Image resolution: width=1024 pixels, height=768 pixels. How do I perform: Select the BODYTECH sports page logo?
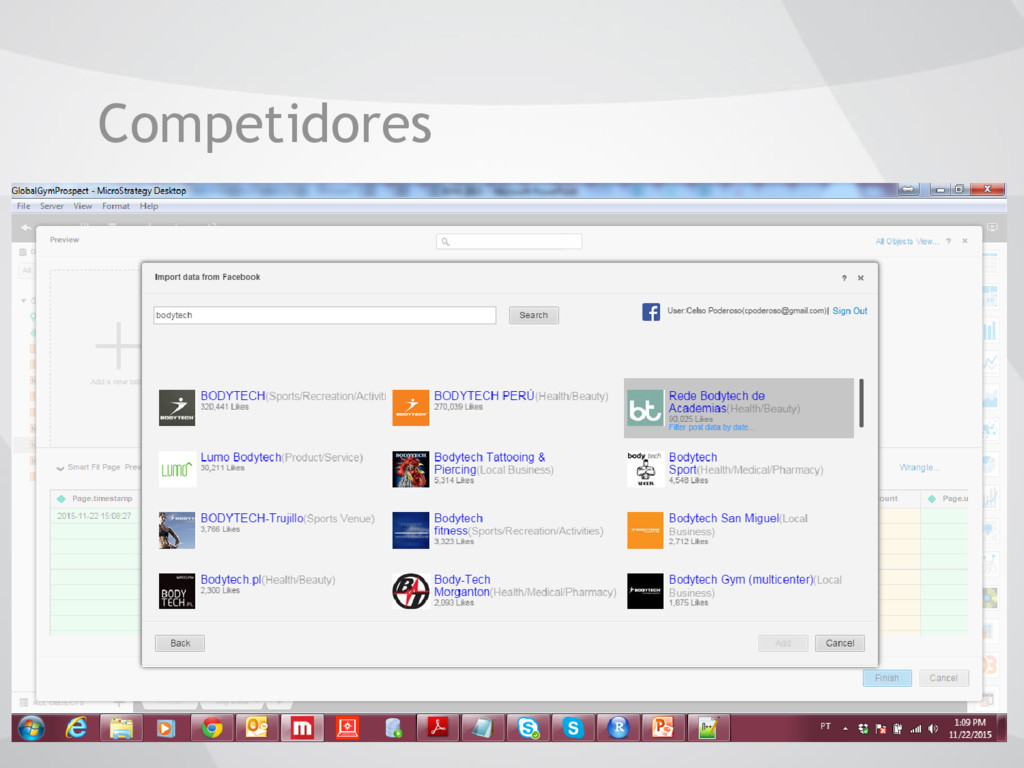177,408
